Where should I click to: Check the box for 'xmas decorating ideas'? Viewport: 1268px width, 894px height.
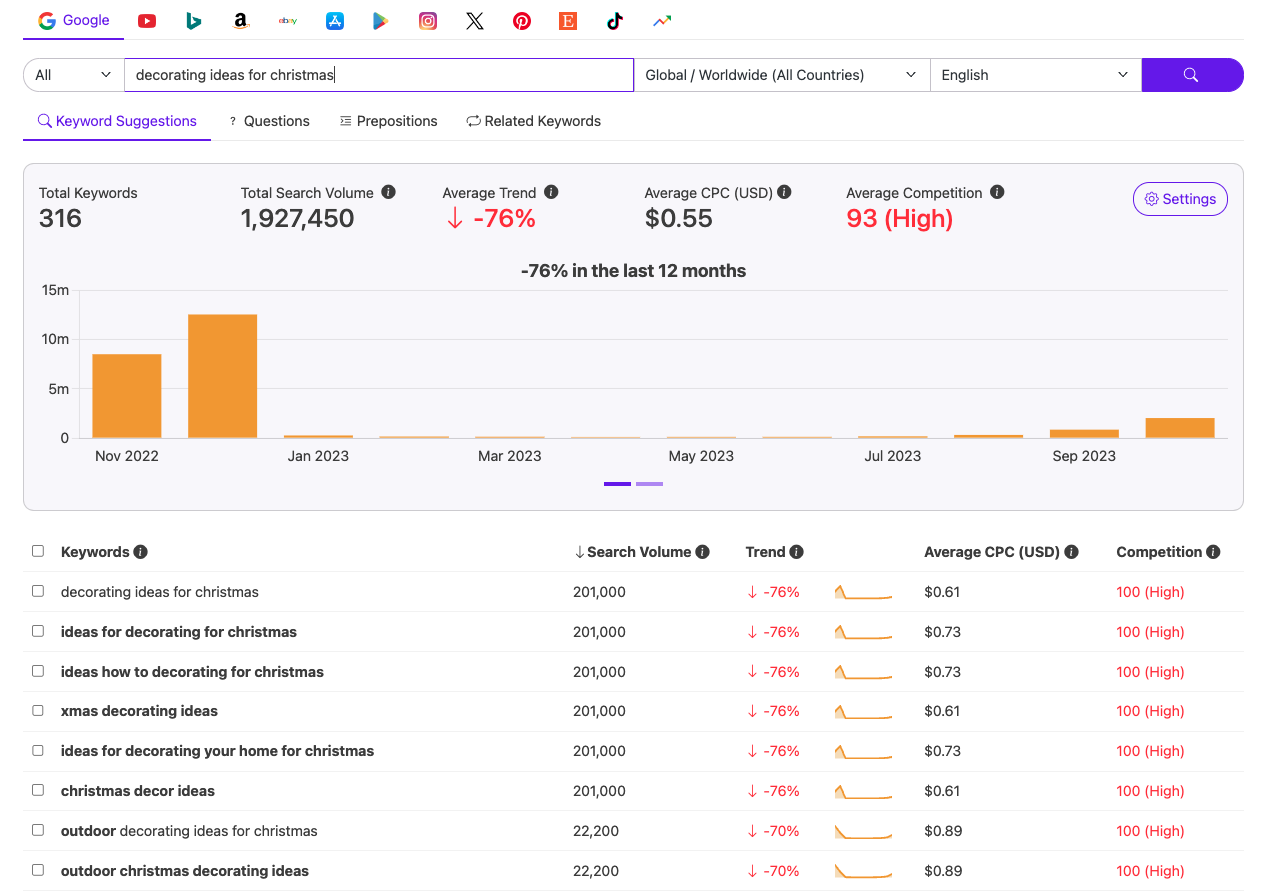38,710
